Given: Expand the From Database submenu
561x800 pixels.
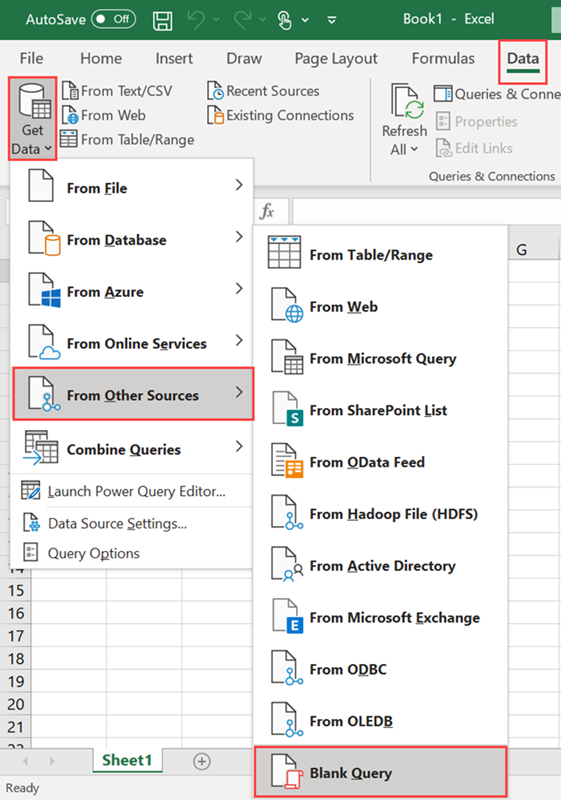Looking at the screenshot, I should tap(133, 240).
